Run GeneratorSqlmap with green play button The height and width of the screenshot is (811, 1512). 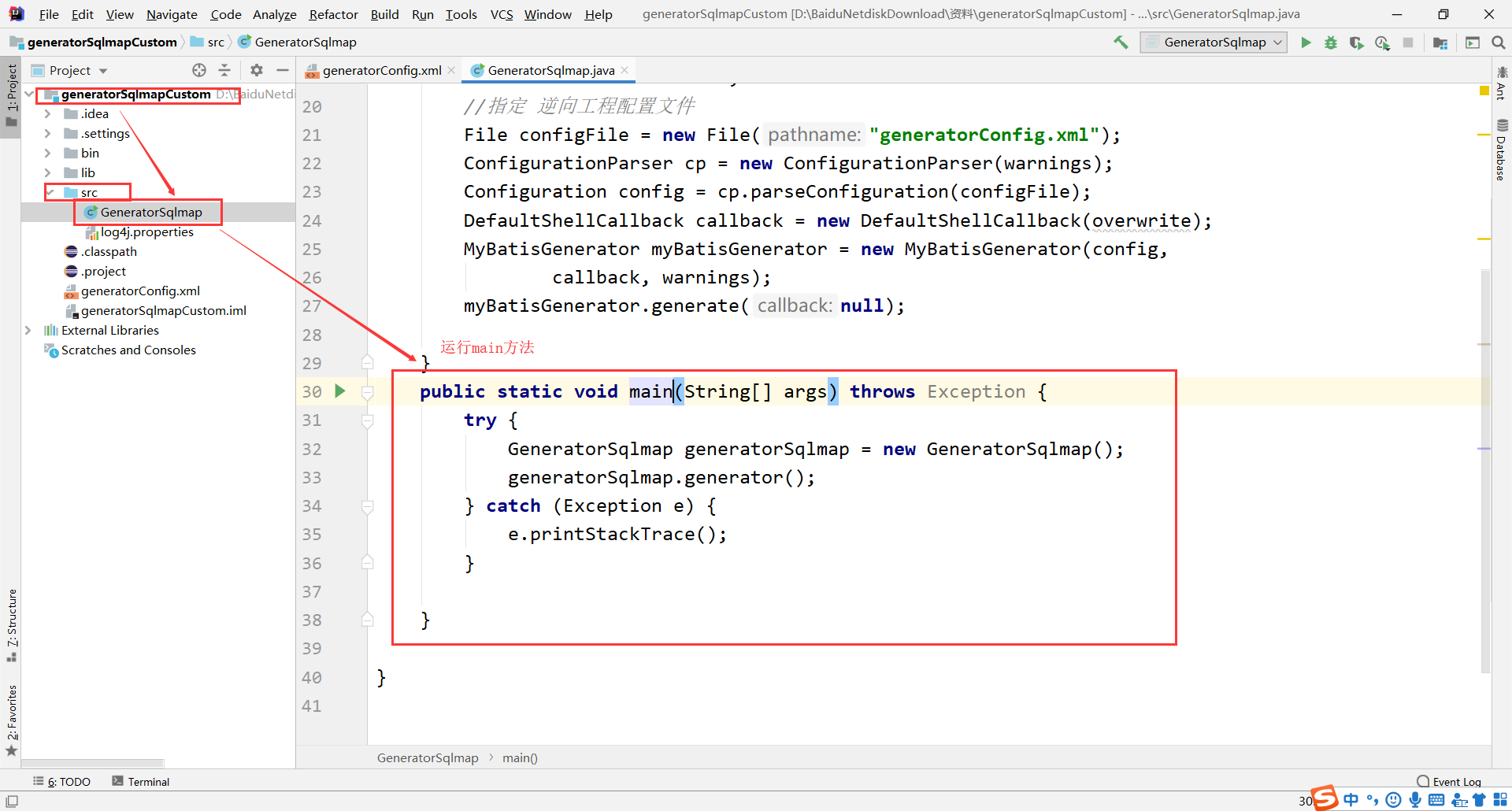[x=1306, y=43]
